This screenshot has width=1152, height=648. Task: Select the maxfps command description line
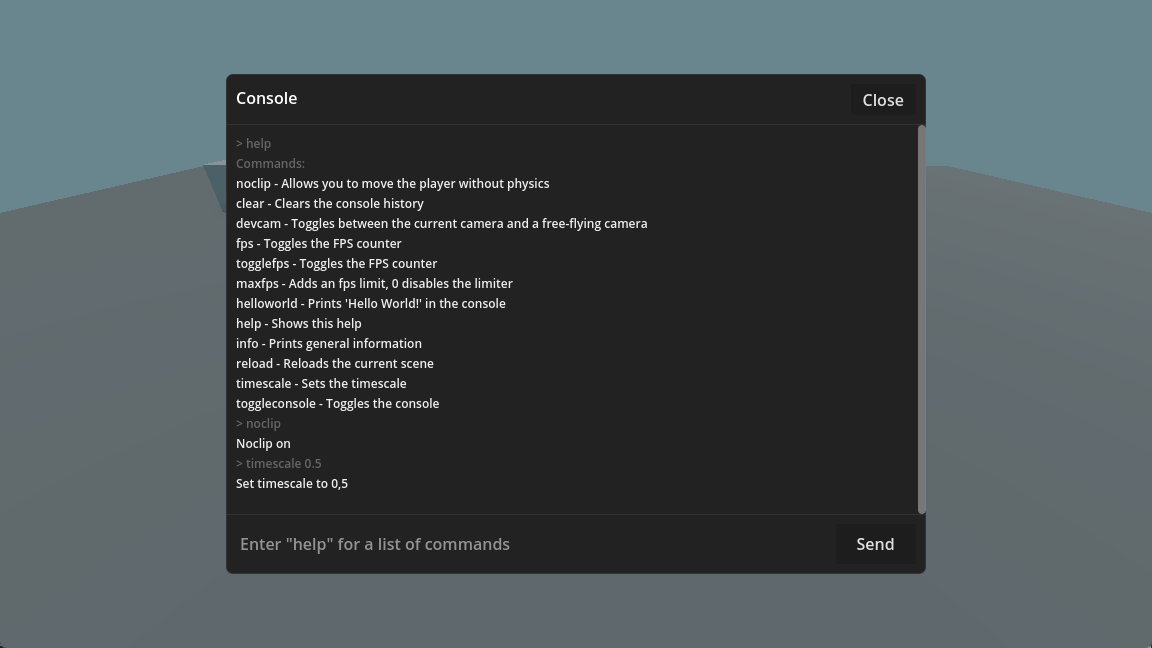[x=374, y=284]
